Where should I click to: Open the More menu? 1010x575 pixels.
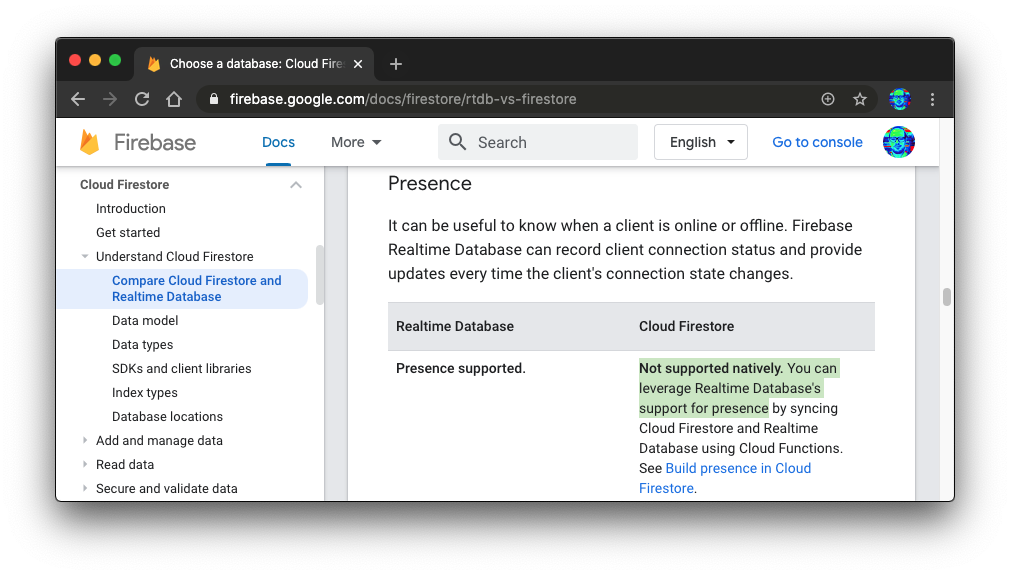tap(356, 142)
